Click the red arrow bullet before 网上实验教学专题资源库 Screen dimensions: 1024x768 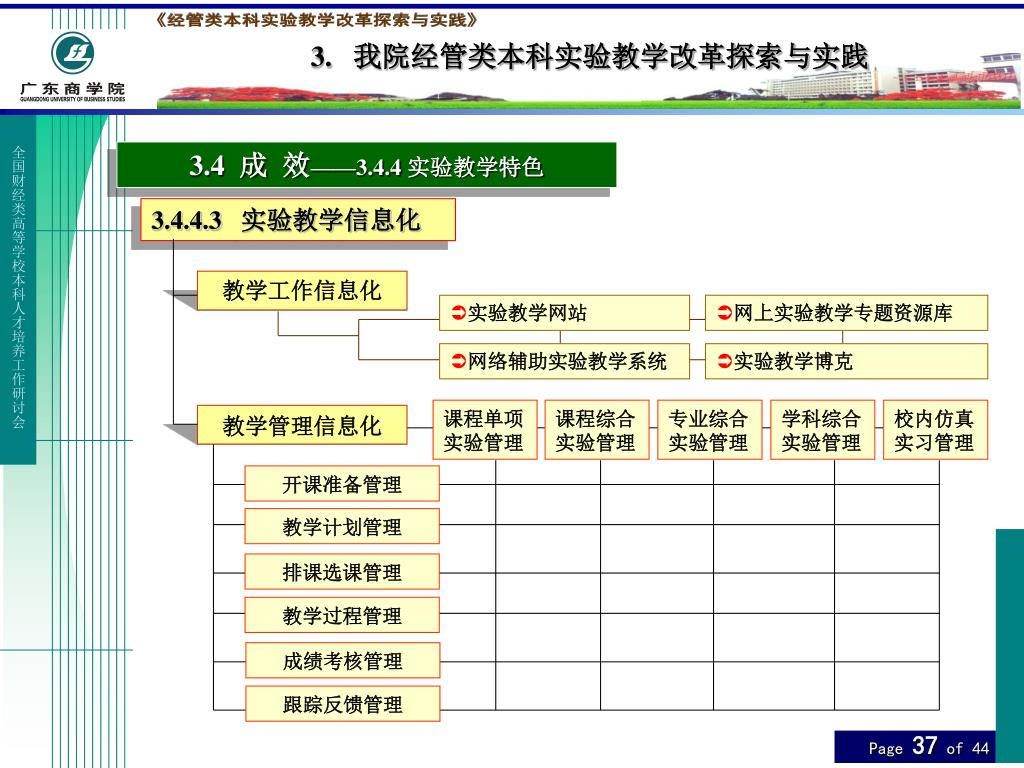(724, 313)
